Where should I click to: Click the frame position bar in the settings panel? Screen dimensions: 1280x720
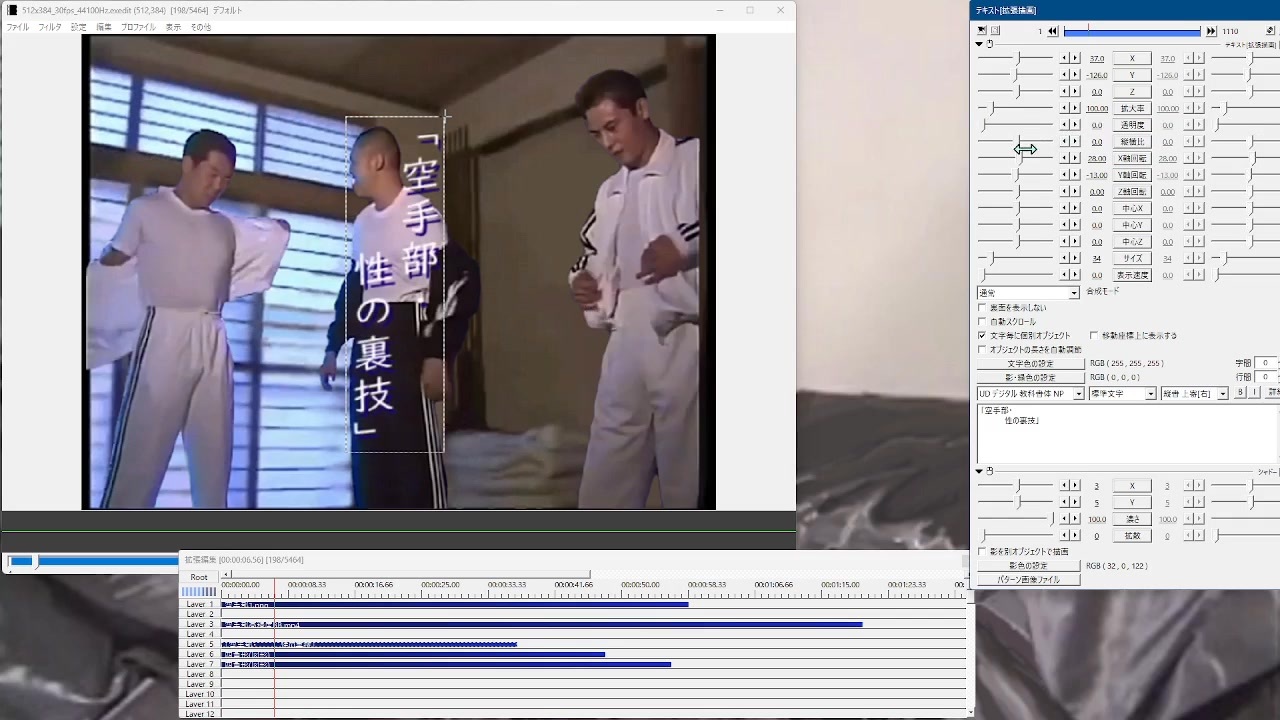[x=1132, y=32]
